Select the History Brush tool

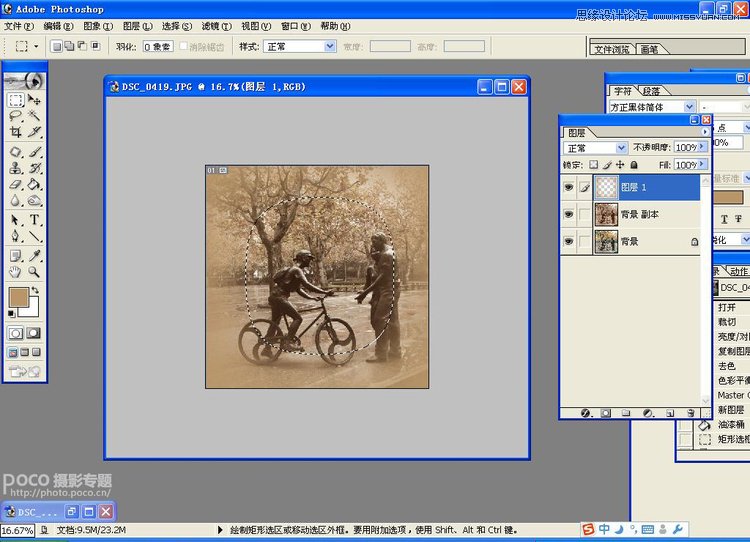click(34, 168)
